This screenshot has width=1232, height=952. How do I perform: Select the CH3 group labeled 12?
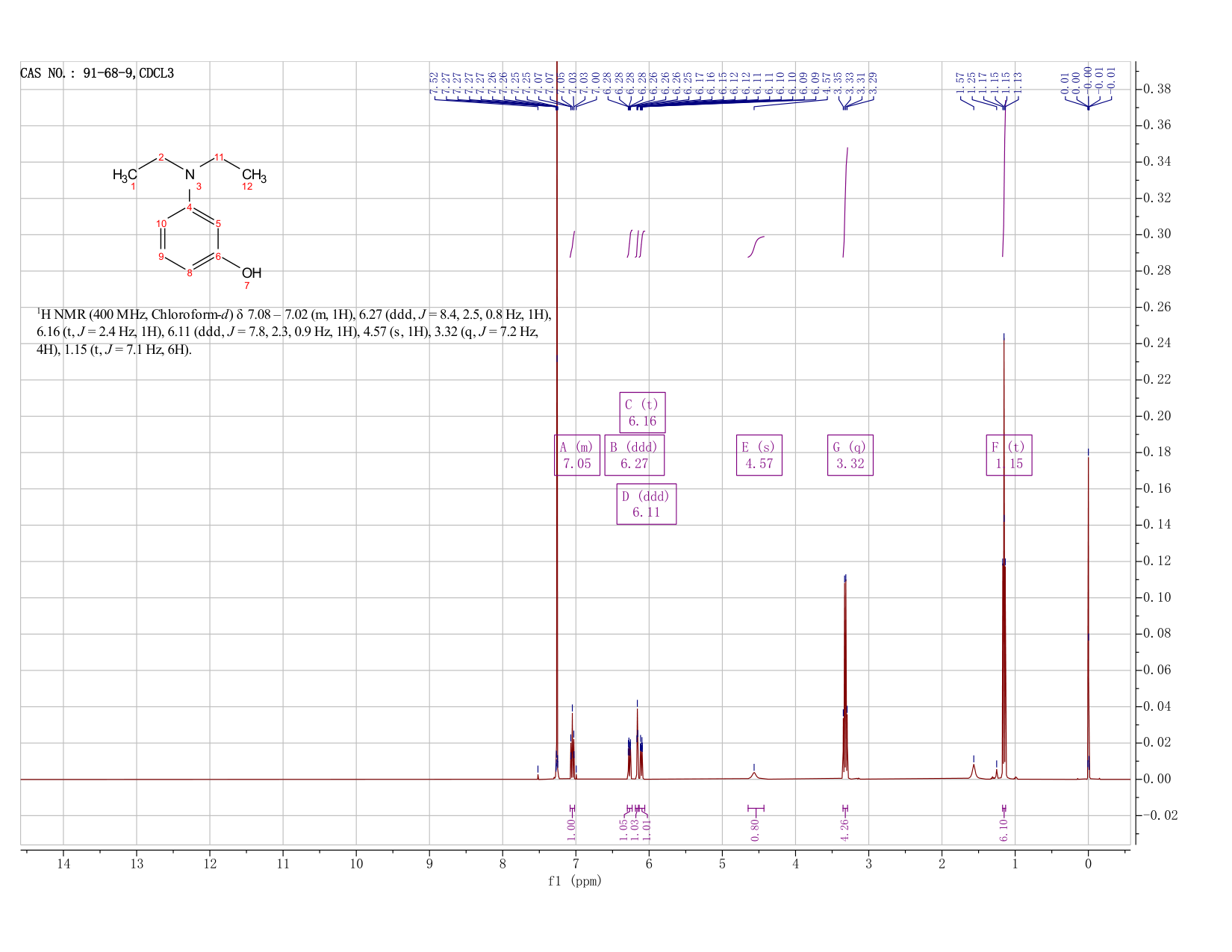tap(254, 176)
